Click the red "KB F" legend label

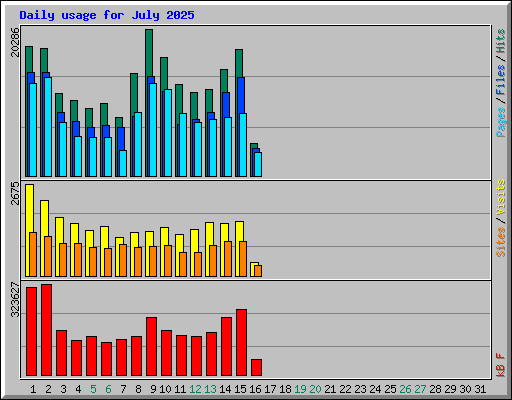(501, 365)
